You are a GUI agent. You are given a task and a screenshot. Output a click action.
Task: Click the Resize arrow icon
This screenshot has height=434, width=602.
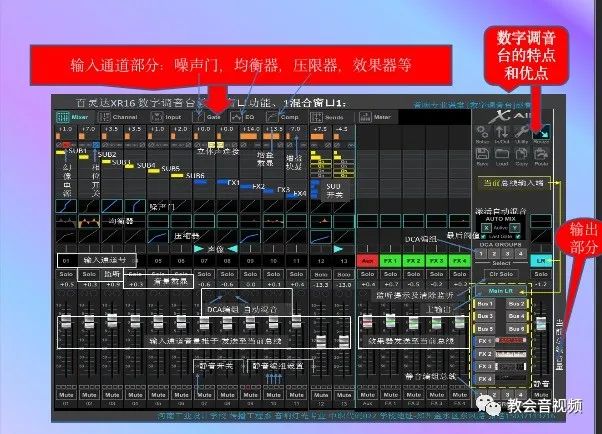541,134
